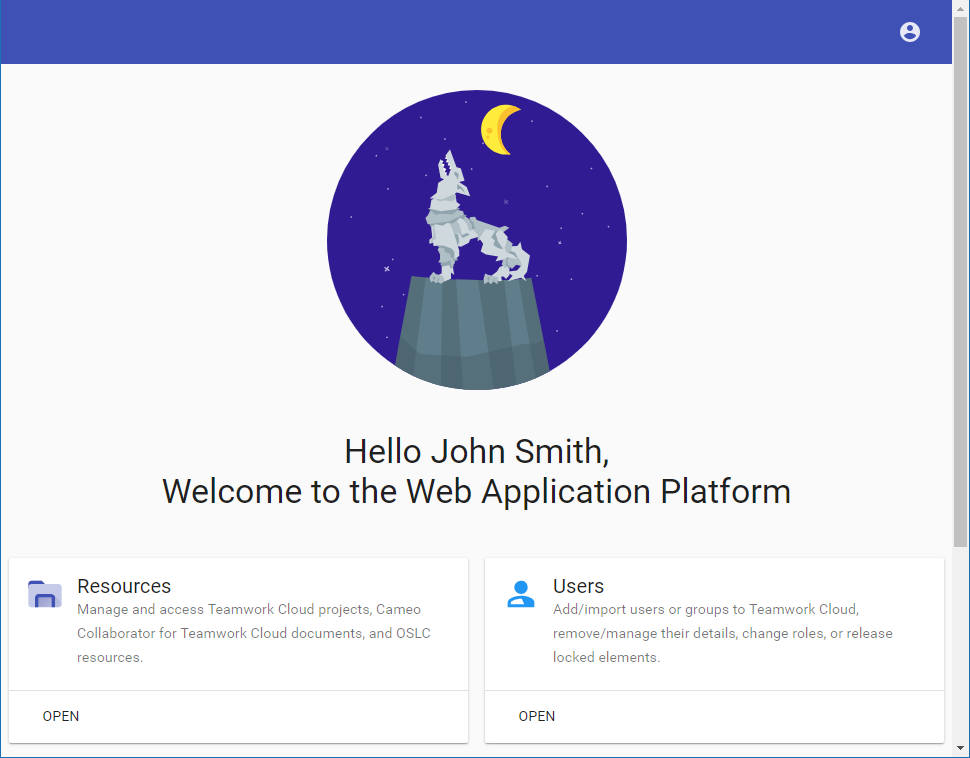Click the scrollbar up arrow
The height and width of the screenshot is (758, 970).
tap(961, 8)
